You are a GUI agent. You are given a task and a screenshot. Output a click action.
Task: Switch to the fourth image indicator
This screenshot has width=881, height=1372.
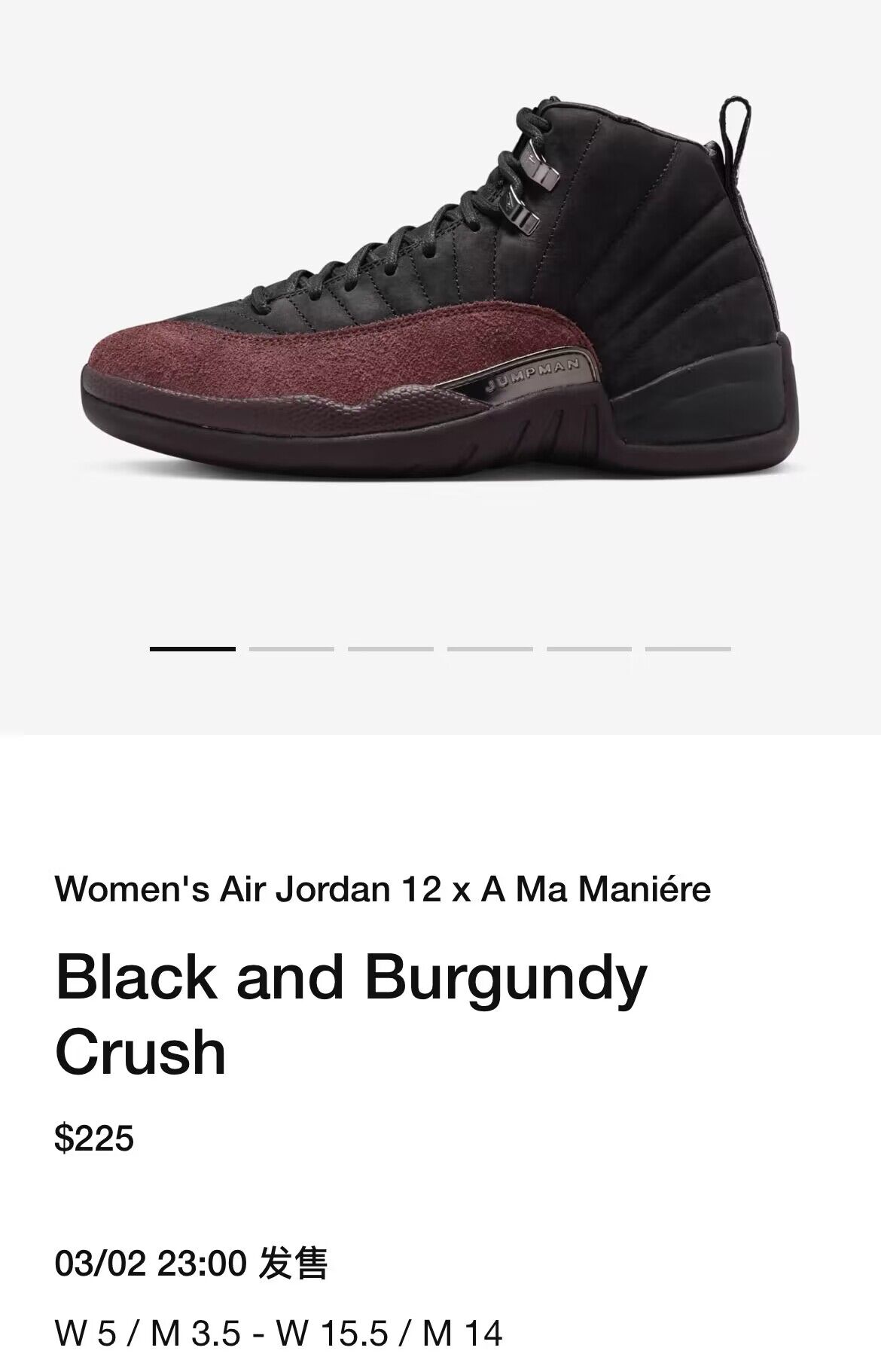point(490,648)
